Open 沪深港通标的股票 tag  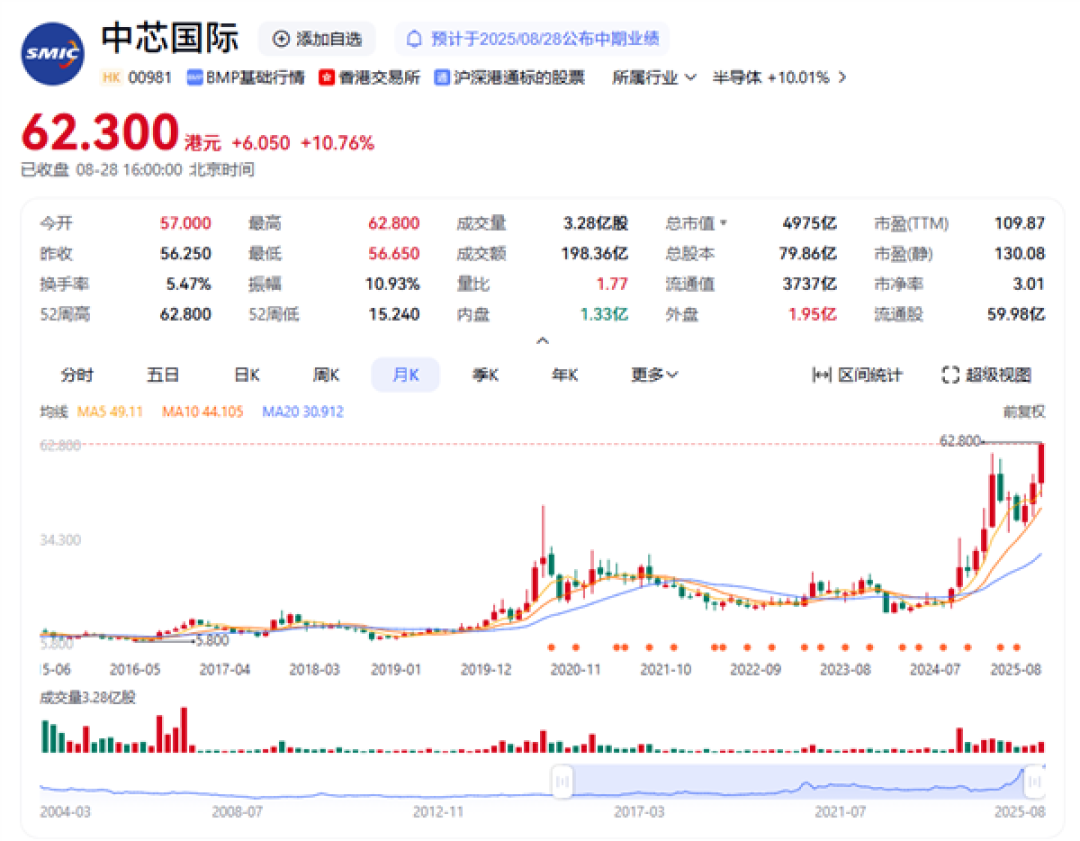click(x=510, y=77)
